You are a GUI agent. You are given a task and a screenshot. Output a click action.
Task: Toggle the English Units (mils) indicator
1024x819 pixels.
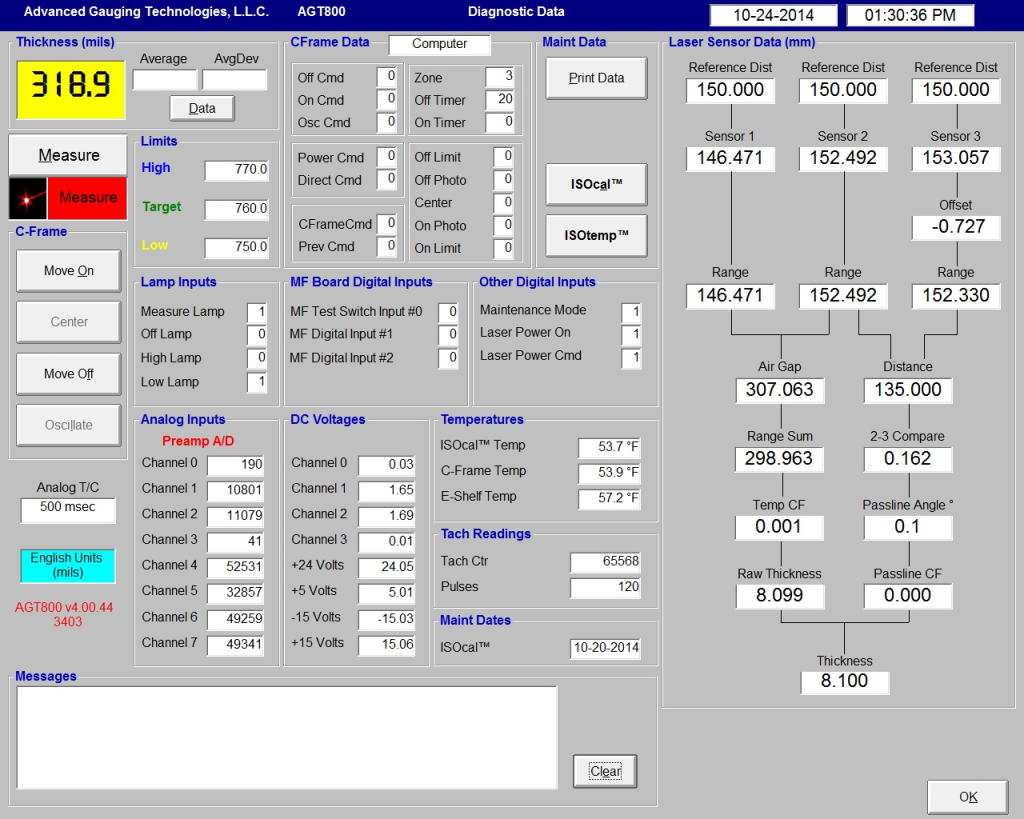pos(66,566)
